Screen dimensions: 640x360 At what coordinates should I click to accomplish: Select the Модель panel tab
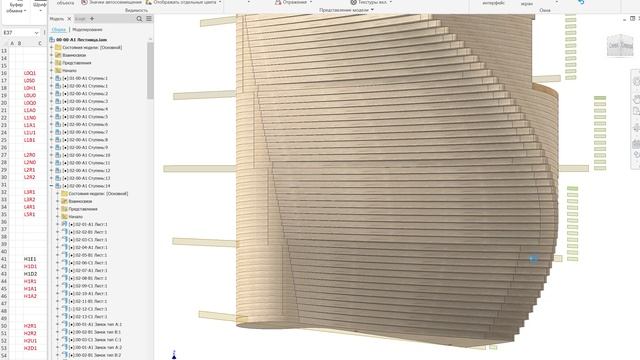click(57, 19)
